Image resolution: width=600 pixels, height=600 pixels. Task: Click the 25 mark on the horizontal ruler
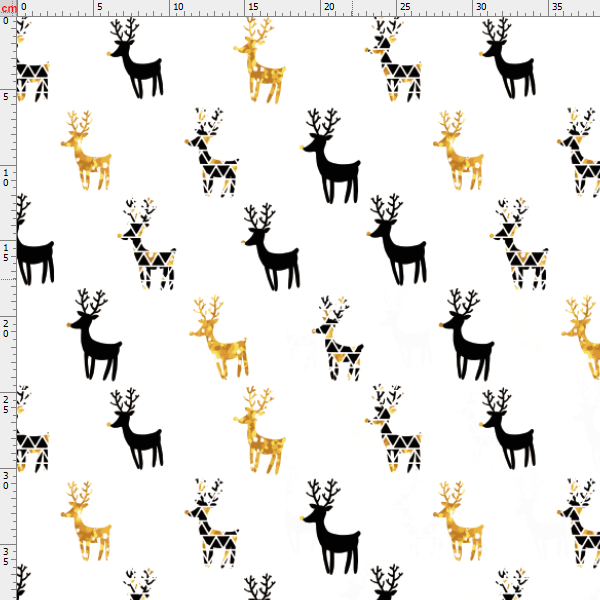point(405,7)
